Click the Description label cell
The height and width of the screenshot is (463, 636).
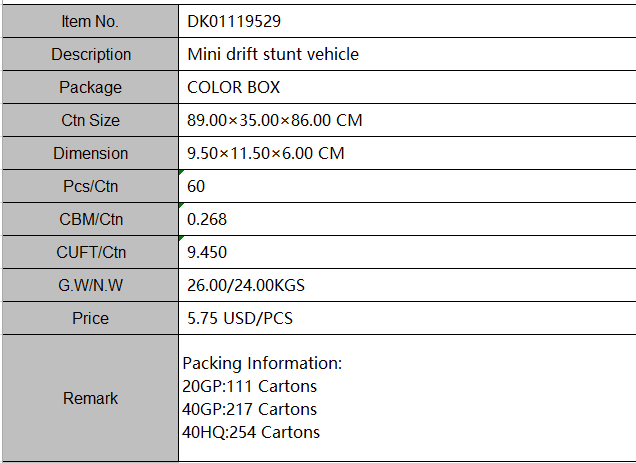click(x=91, y=54)
